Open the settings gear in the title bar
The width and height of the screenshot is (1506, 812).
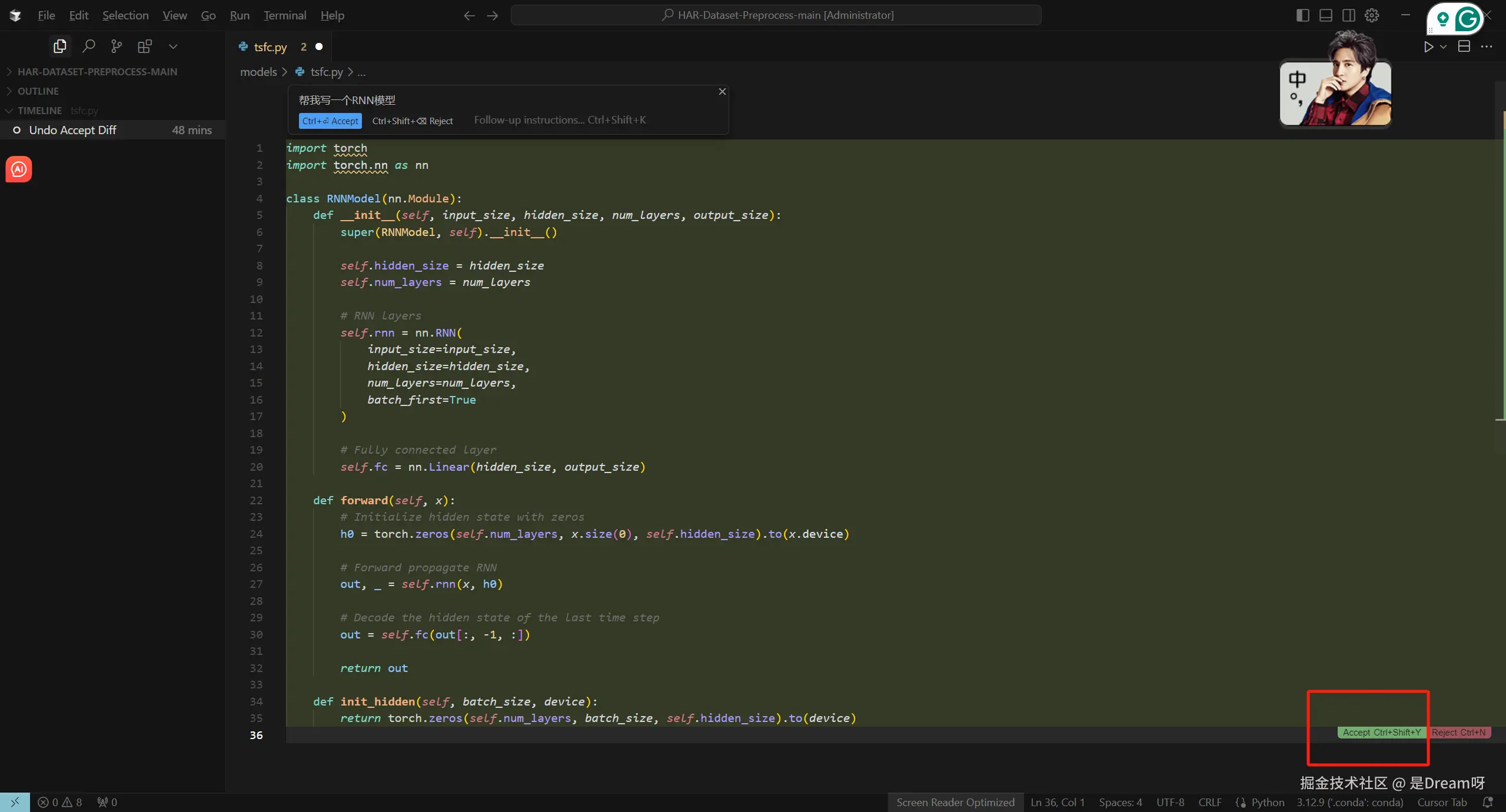point(1372,15)
